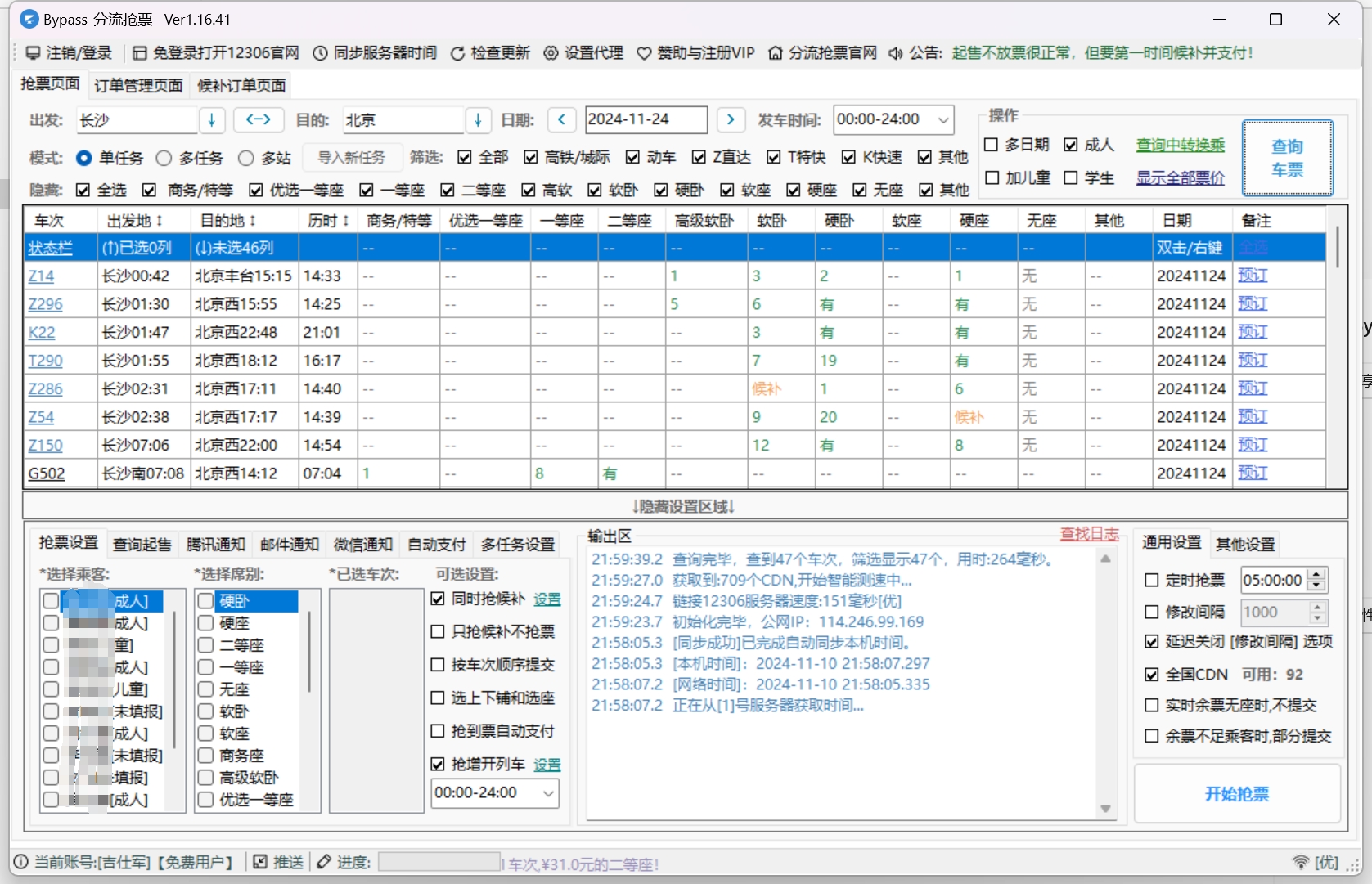Image resolution: width=1372 pixels, height=884 pixels.
Task: Open train G502 link
Action: pyautogui.click(x=47, y=473)
